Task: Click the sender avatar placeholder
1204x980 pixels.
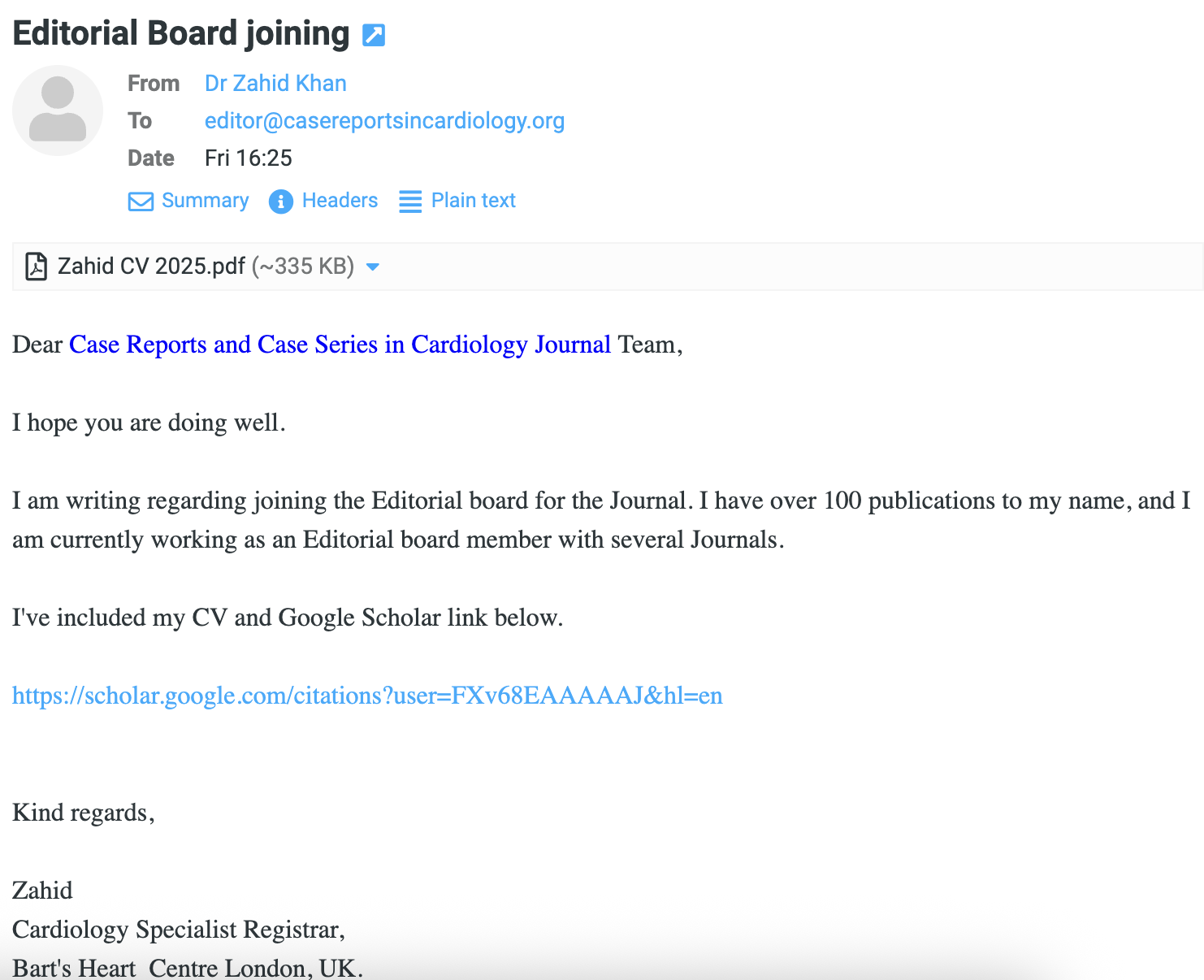Action: pos(58,111)
